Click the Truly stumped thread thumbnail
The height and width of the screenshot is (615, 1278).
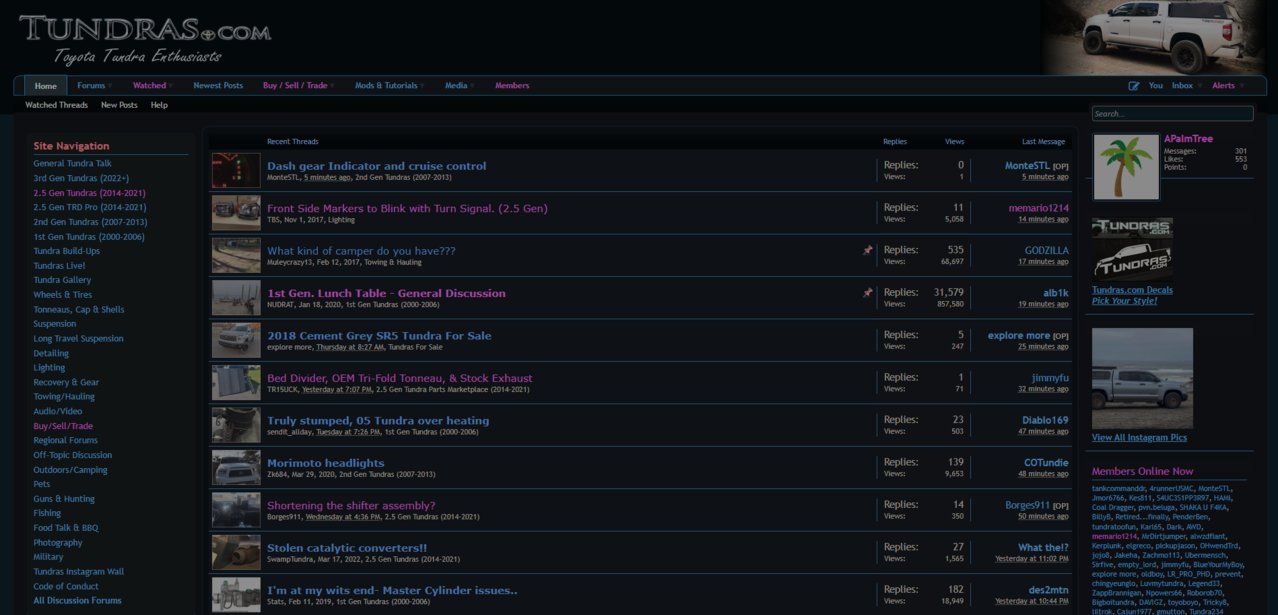(236, 425)
